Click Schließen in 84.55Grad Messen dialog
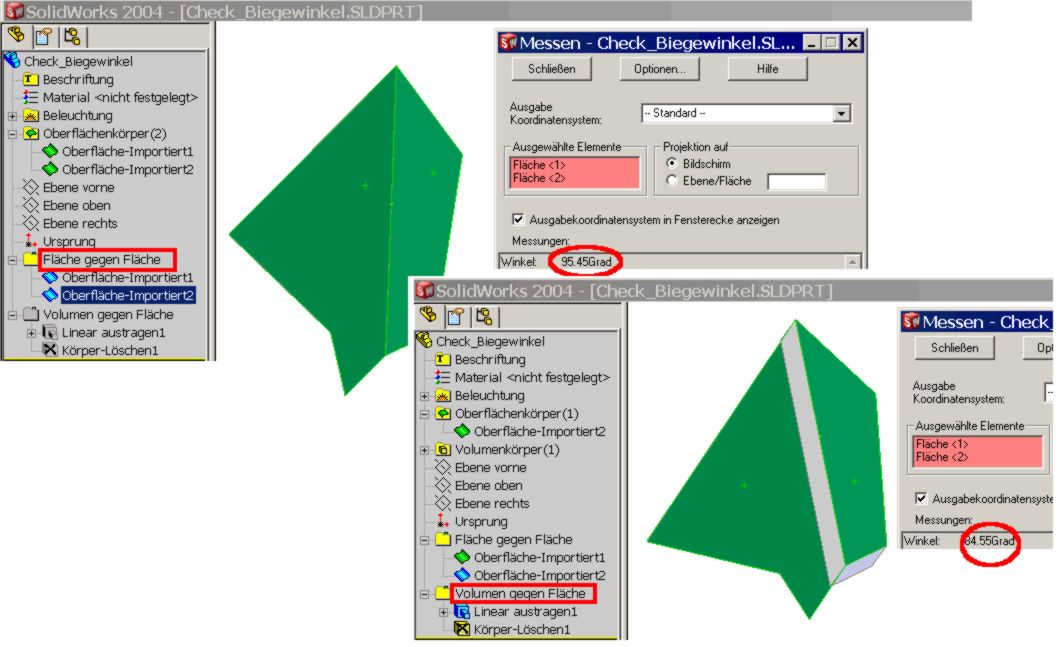The width and height of the screenshot is (1058, 647). pos(954,347)
